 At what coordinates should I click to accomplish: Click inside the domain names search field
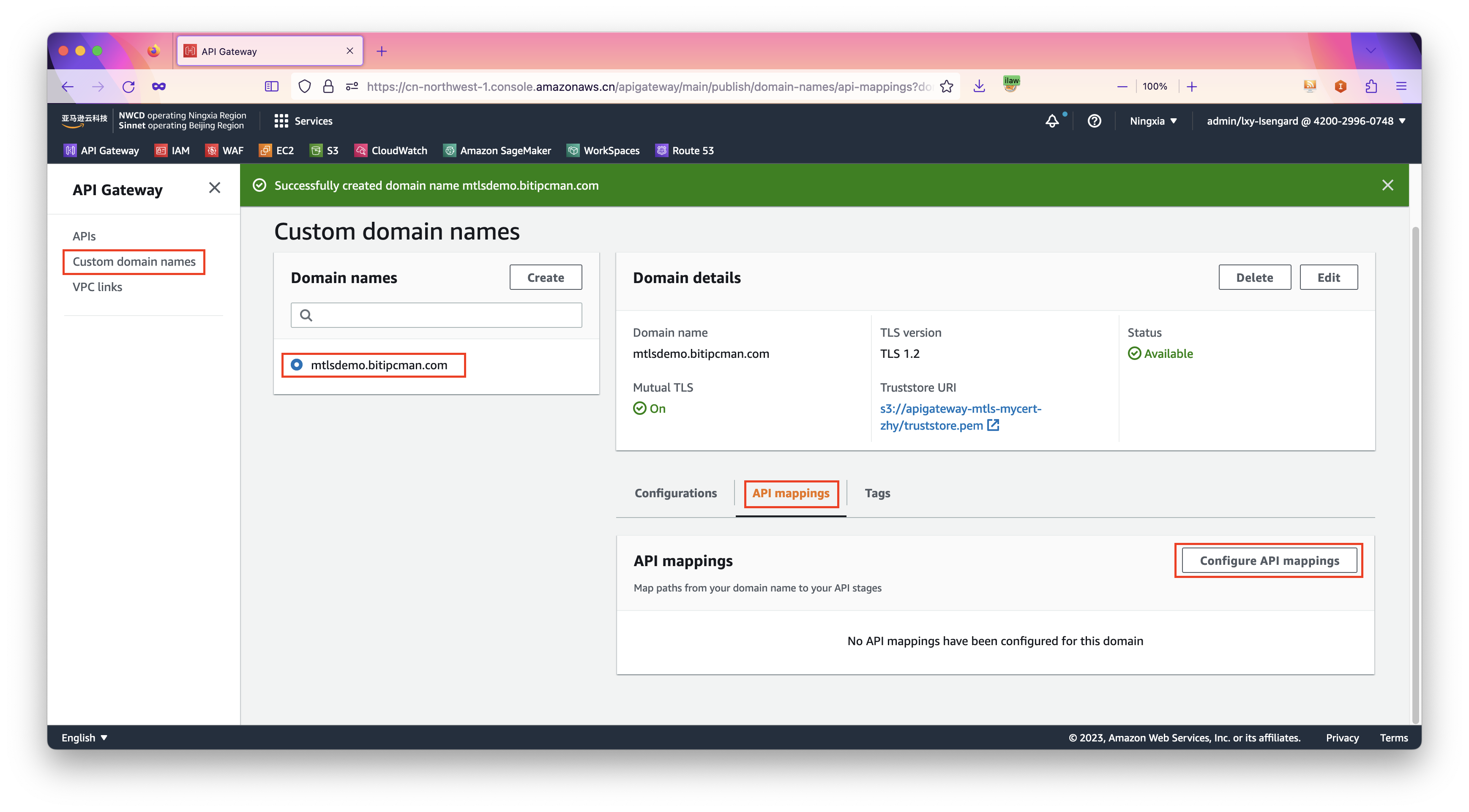pyautogui.click(x=445, y=315)
